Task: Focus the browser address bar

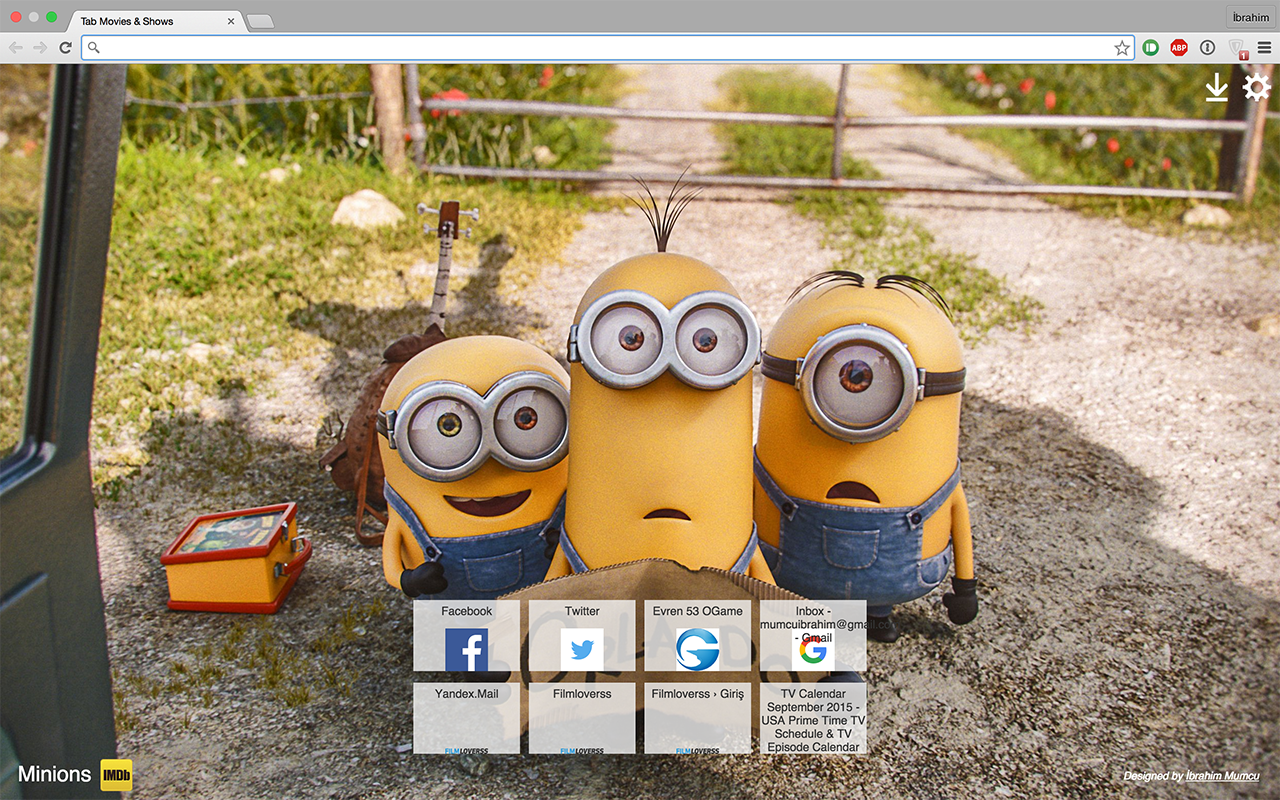Action: point(606,47)
